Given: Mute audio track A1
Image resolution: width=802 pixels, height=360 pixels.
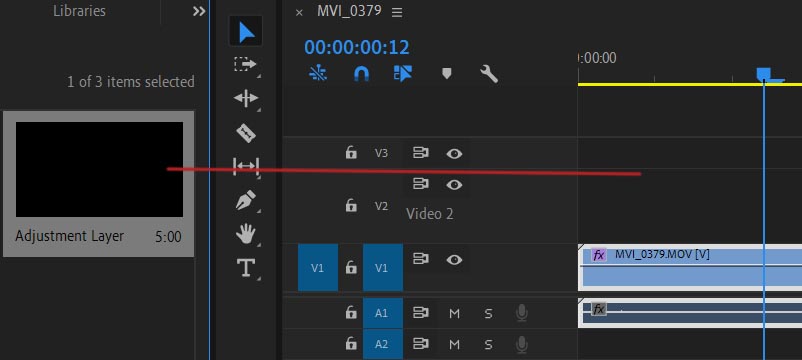Looking at the screenshot, I should coord(454,313).
